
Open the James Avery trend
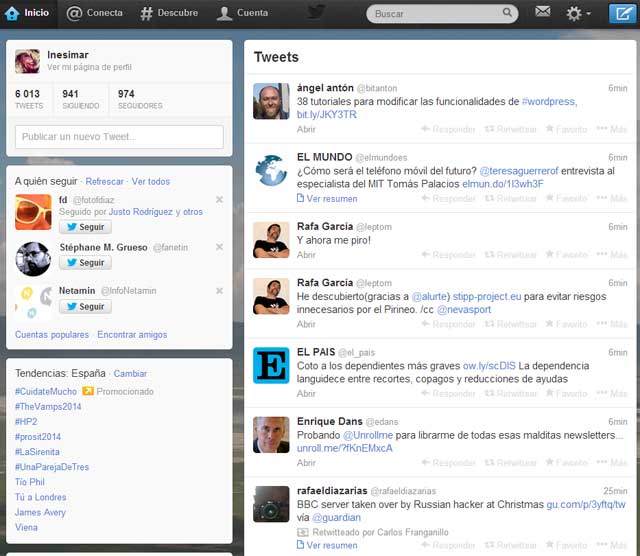pyautogui.click(x=40, y=512)
